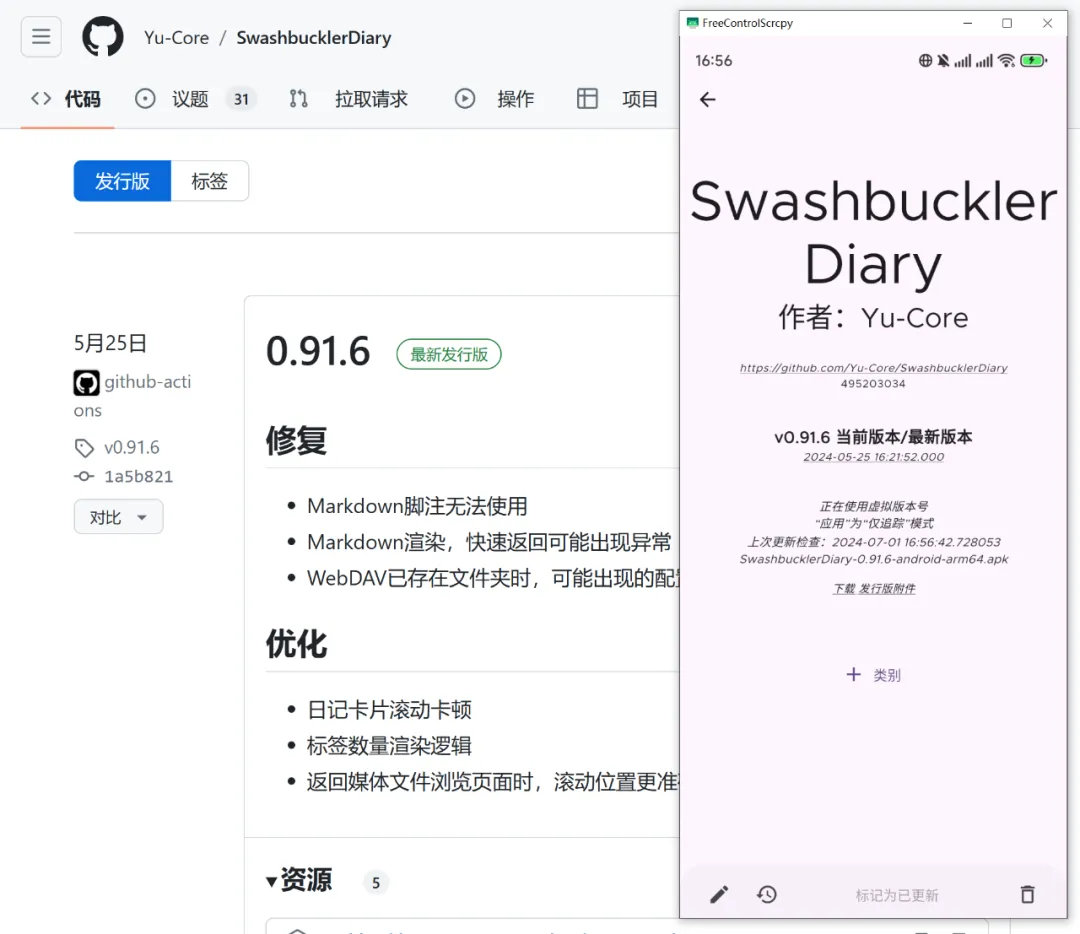
Task: Select the 标签 button
Action: [x=209, y=181]
